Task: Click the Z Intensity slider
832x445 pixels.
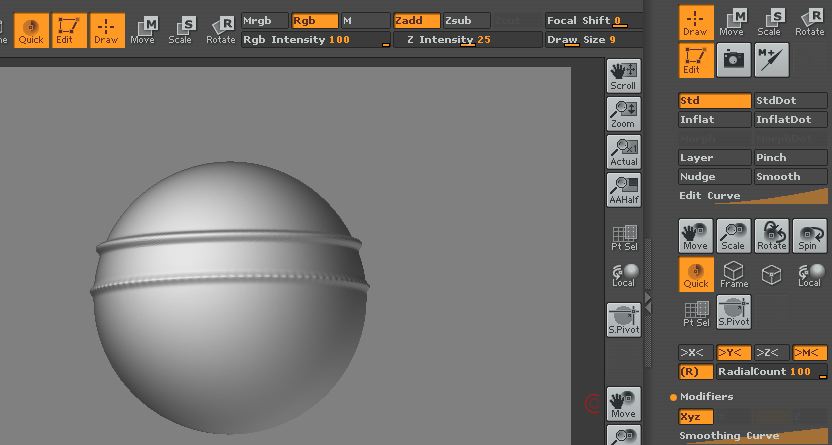Action: coord(468,40)
